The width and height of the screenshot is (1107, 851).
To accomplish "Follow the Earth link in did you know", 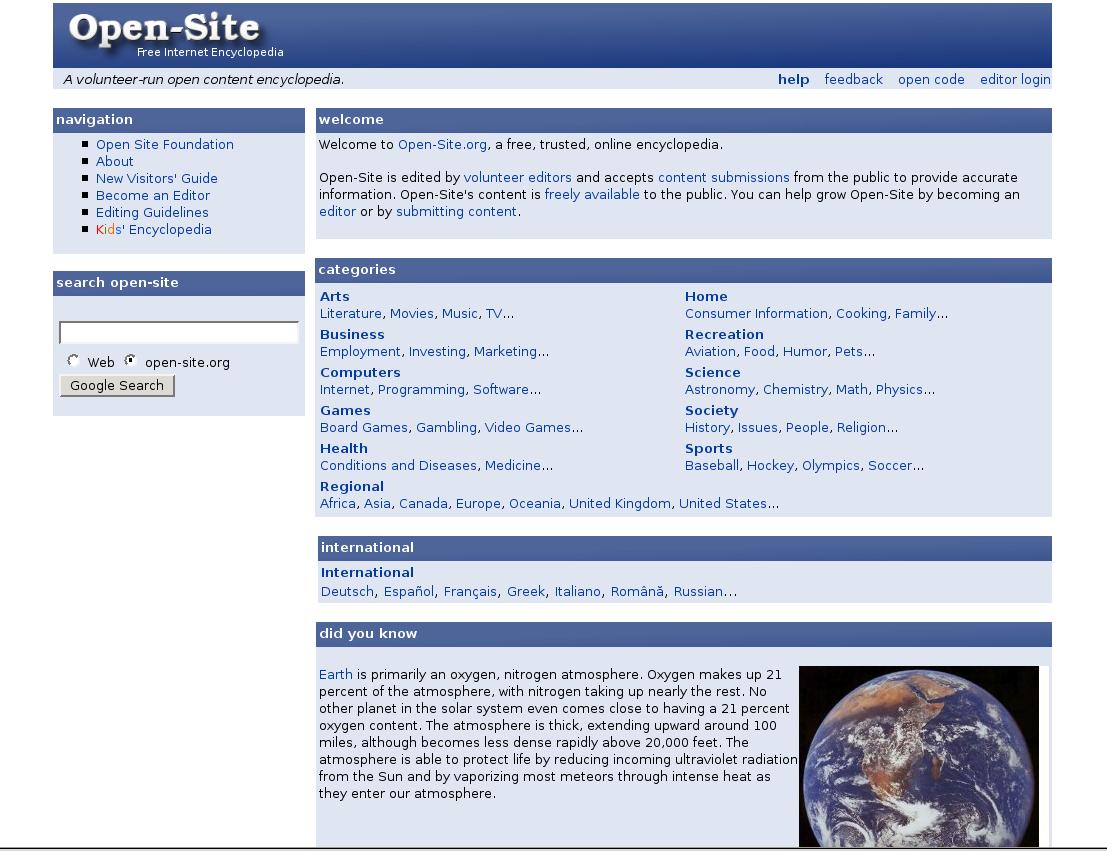I will point(335,674).
